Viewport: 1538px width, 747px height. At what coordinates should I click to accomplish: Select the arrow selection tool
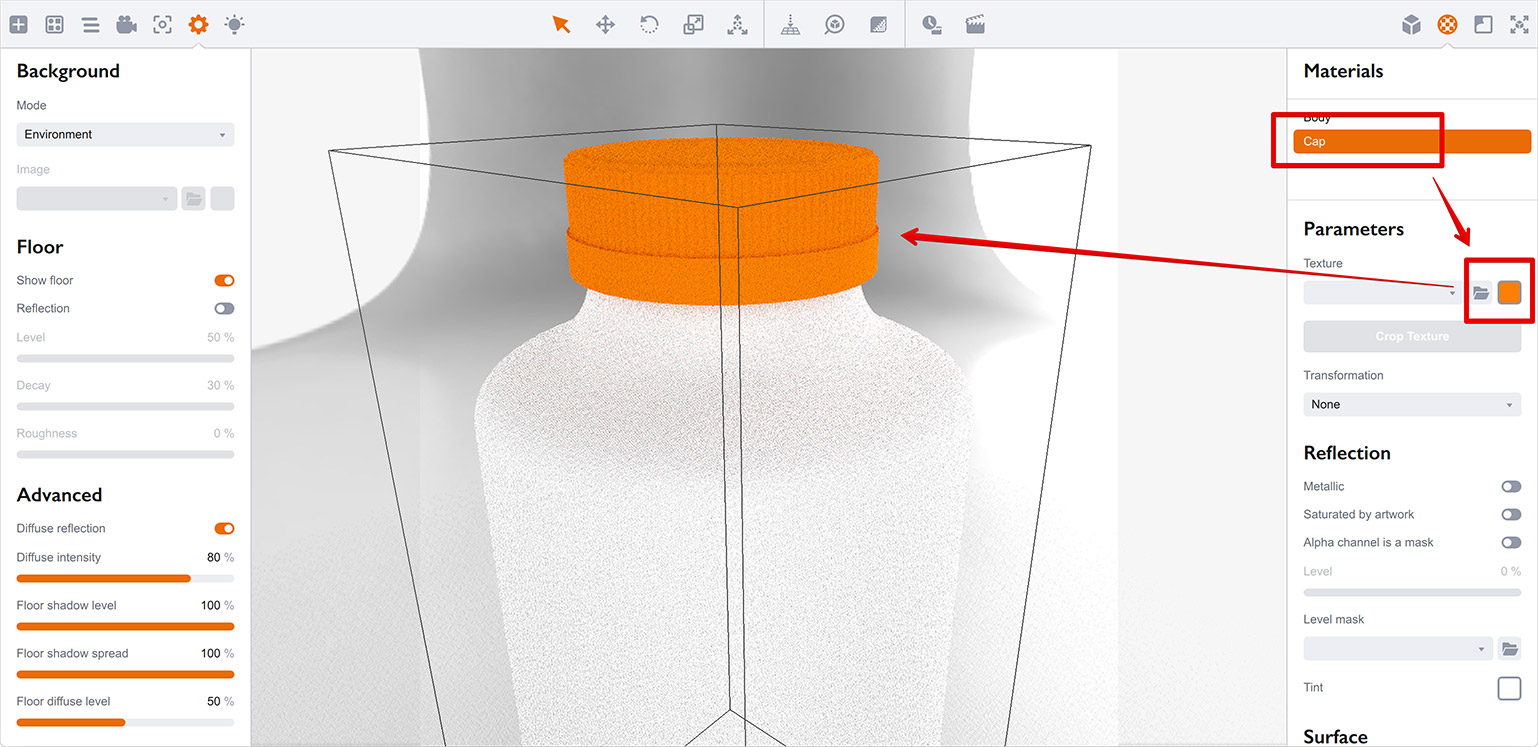[x=561, y=24]
